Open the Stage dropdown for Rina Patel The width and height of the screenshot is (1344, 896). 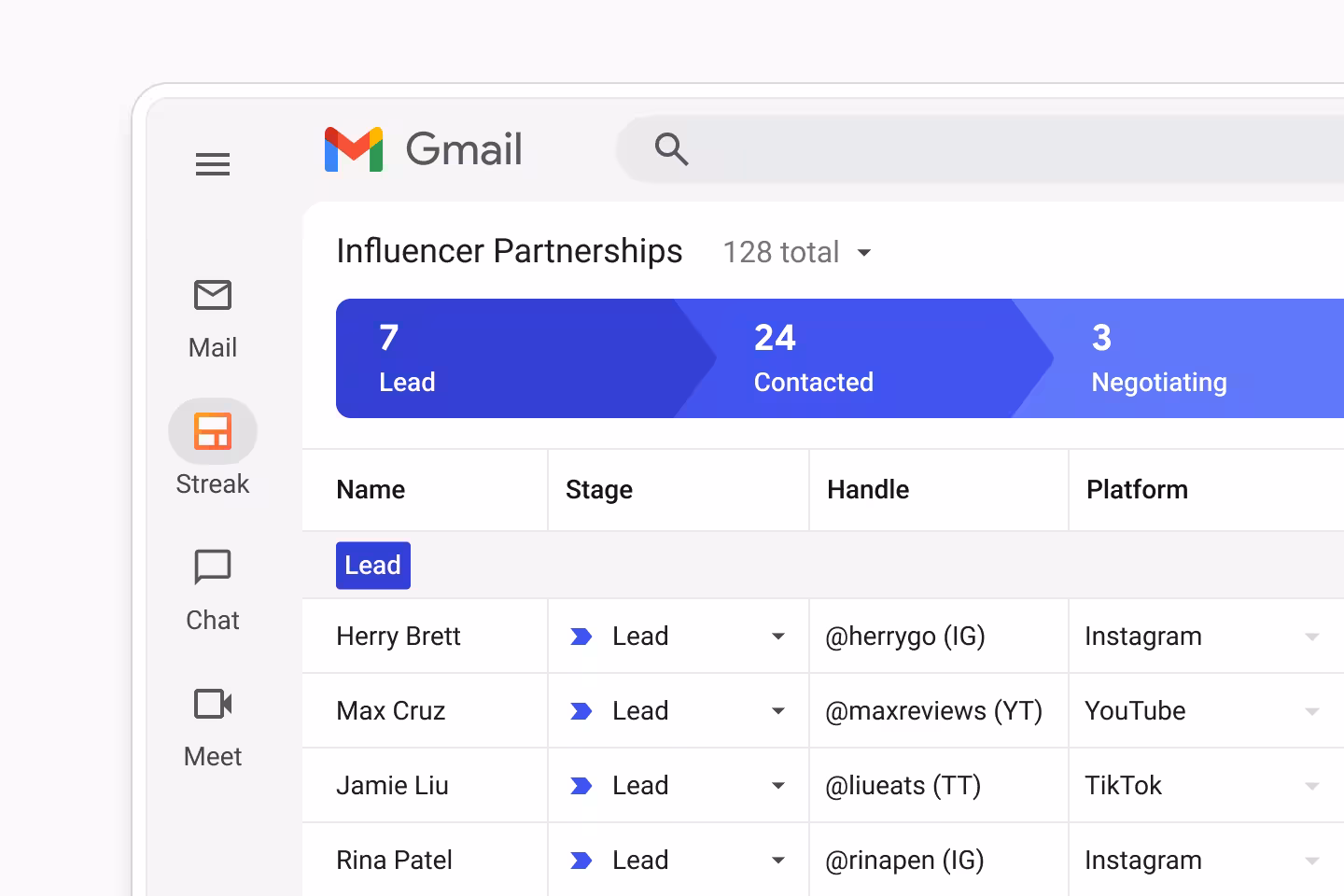778,861
